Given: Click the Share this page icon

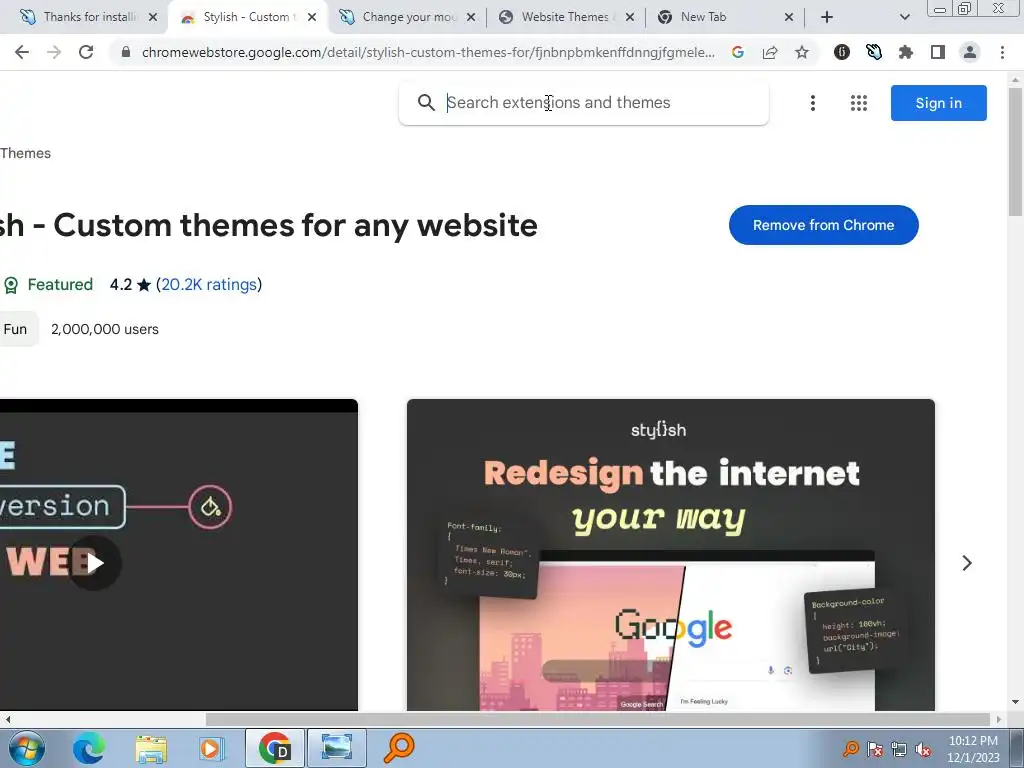Looking at the screenshot, I should 770,52.
